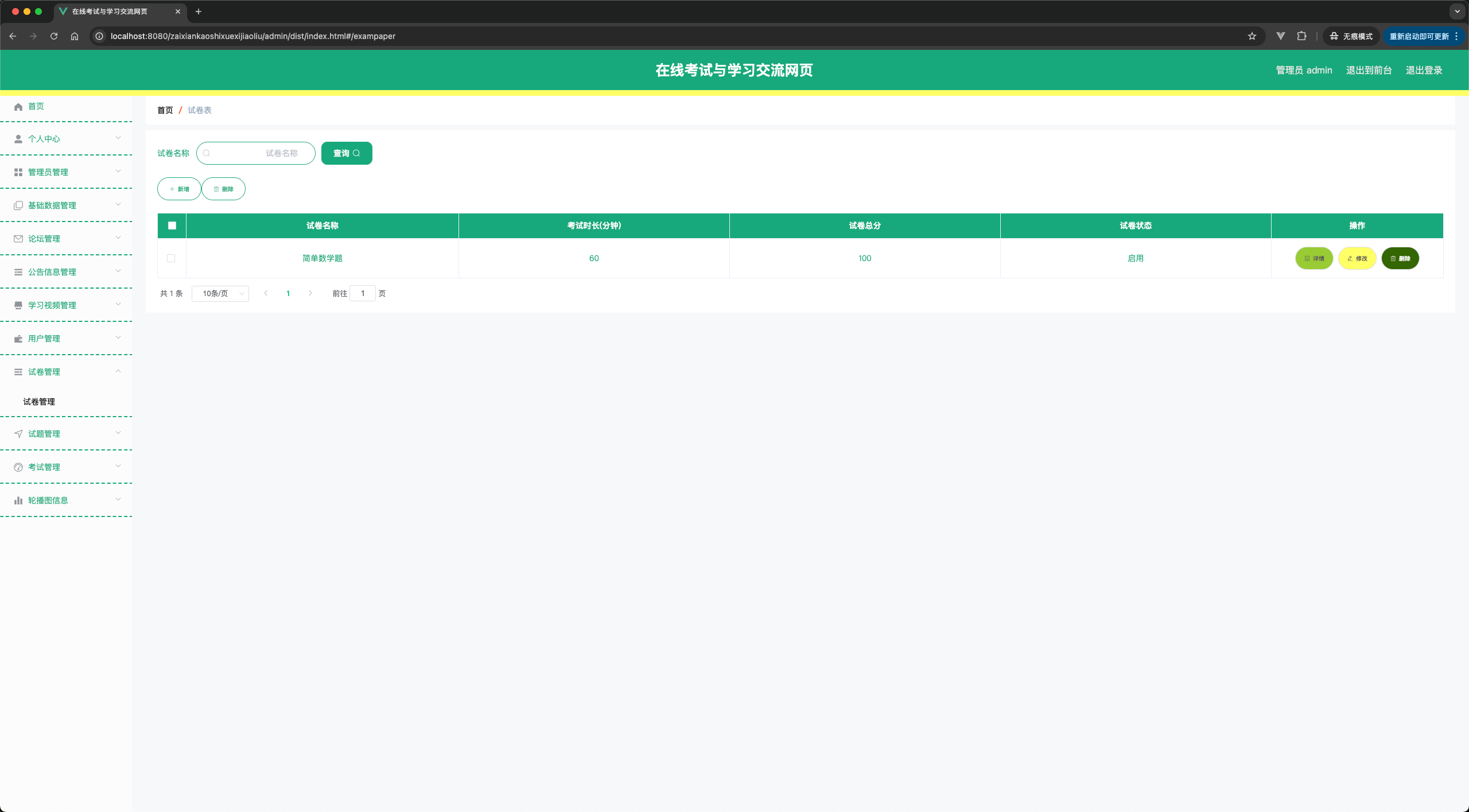Click the bar chart icon for 轮播图信息
The image size is (1469, 812).
point(18,500)
